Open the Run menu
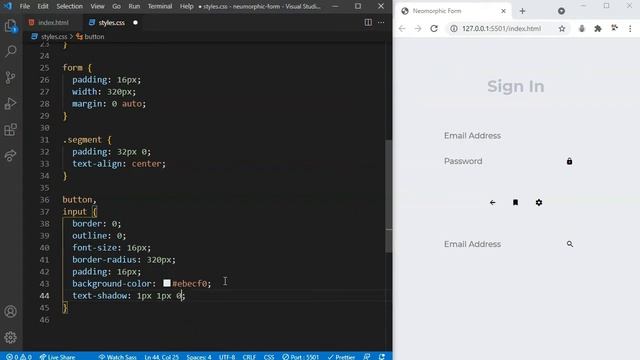Screen dimensions: 640x360 [x=134, y=6]
